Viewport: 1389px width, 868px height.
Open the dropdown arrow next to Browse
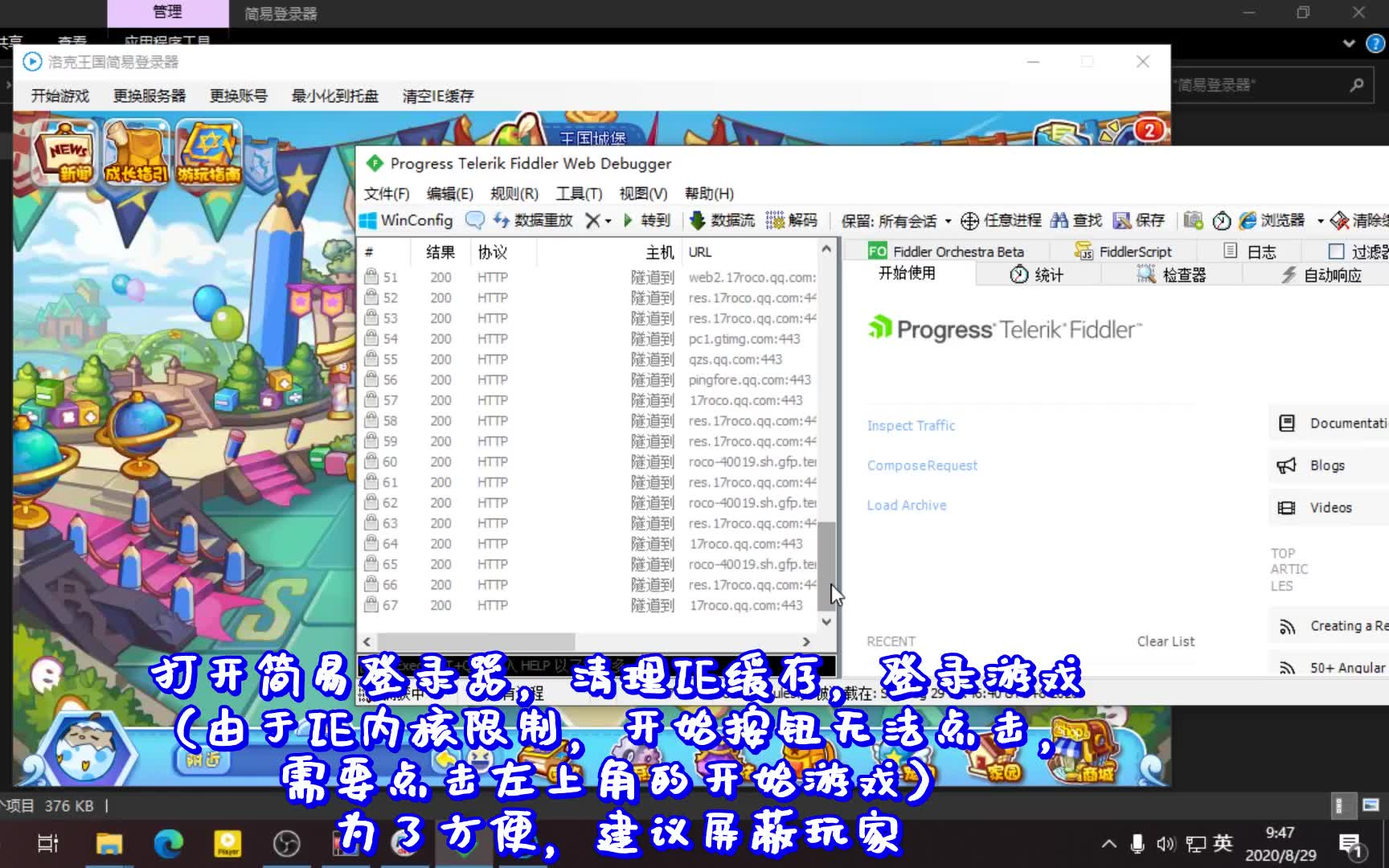pyautogui.click(x=1320, y=221)
